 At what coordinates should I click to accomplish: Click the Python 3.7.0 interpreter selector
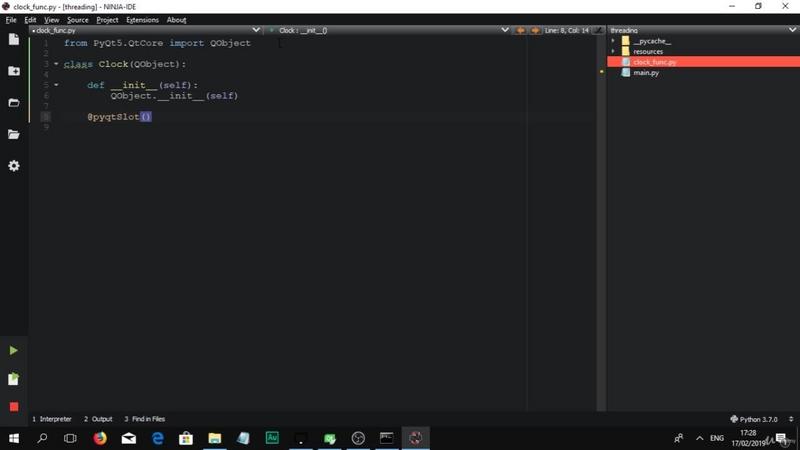754,419
